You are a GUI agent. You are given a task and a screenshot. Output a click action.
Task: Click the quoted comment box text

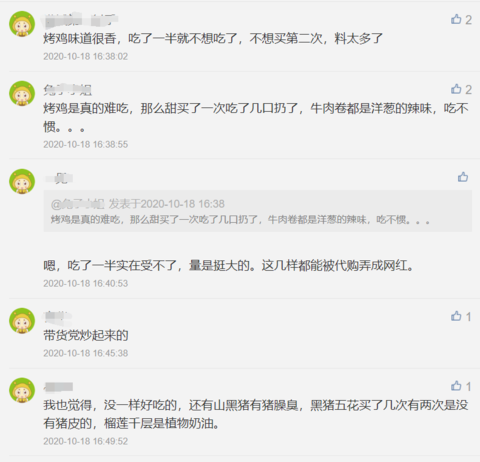tap(240, 220)
